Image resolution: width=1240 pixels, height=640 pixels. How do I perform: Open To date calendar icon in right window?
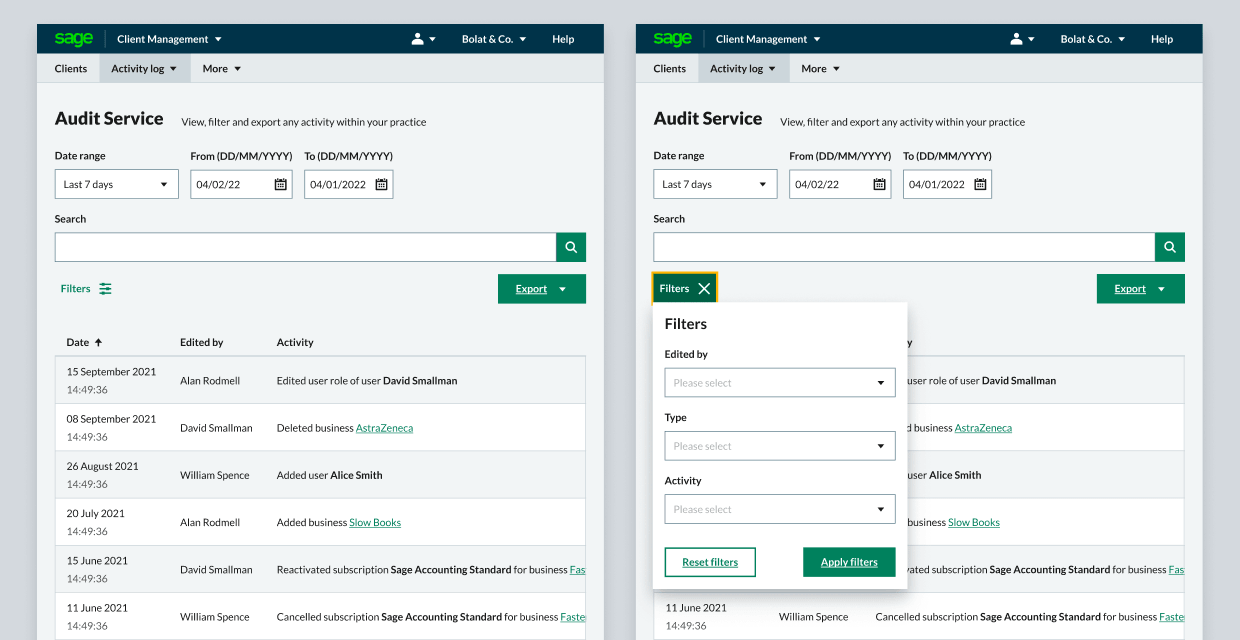pos(980,184)
